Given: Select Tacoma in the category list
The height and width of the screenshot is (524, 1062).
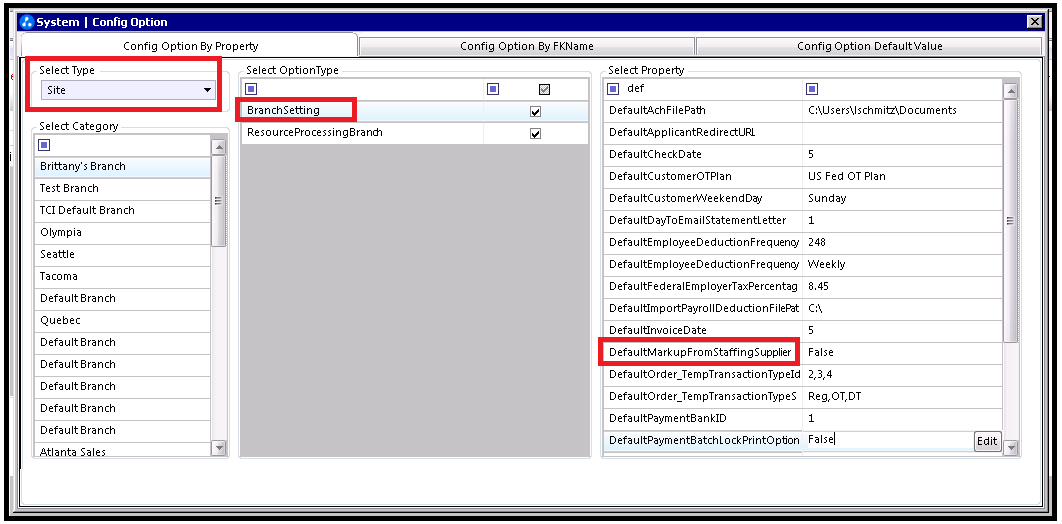Looking at the screenshot, I should click(123, 276).
